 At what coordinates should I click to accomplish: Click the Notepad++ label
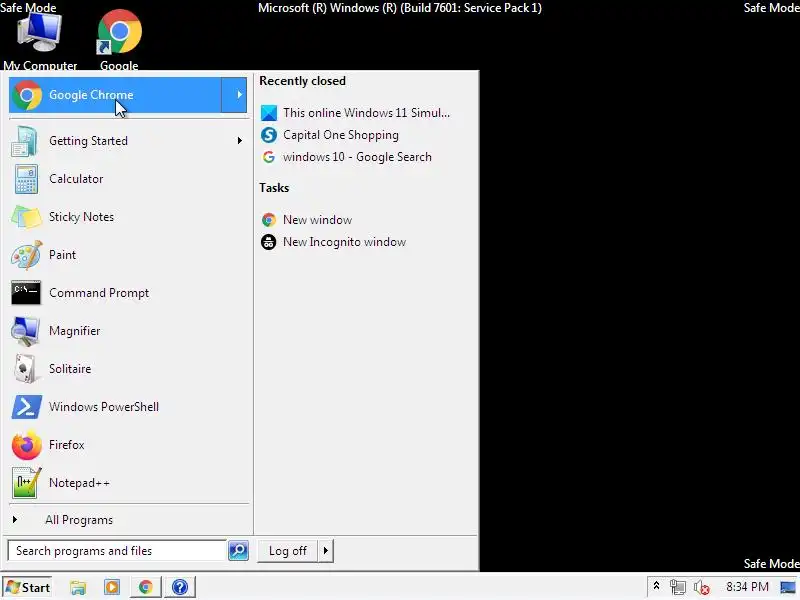(79, 483)
